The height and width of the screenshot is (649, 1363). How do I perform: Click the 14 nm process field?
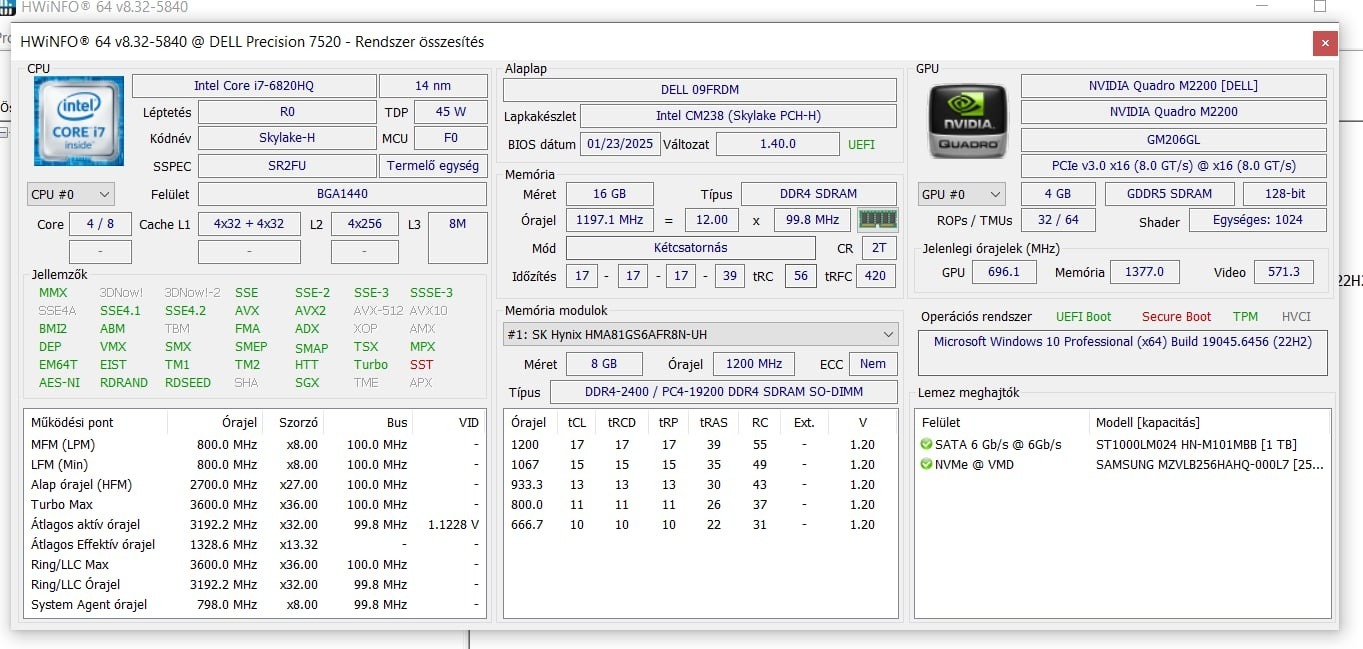[x=433, y=86]
